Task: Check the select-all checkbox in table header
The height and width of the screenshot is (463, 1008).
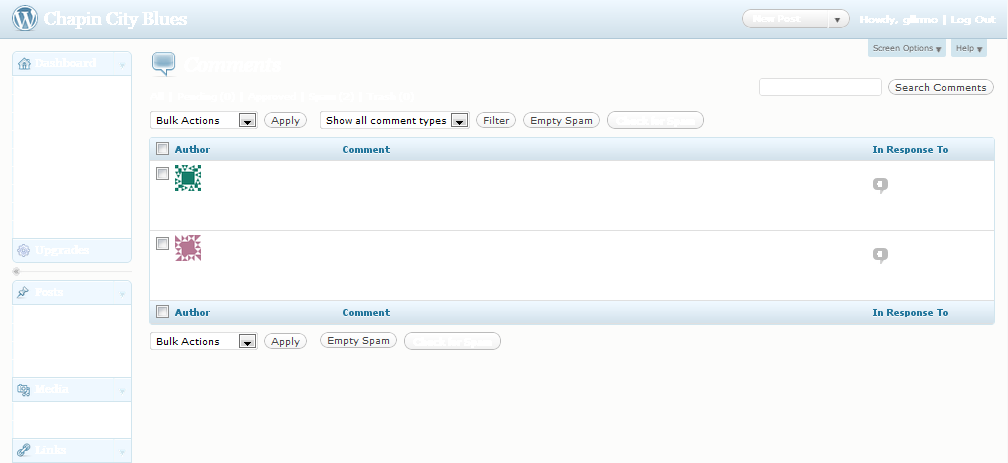Action: (x=162, y=149)
